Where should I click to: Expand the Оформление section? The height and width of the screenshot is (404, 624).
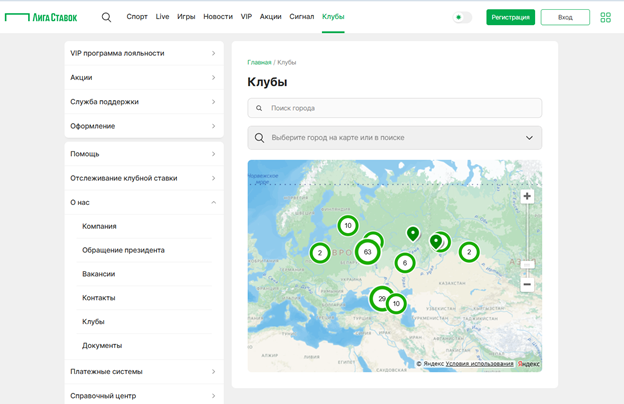click(x=144, y=126)
